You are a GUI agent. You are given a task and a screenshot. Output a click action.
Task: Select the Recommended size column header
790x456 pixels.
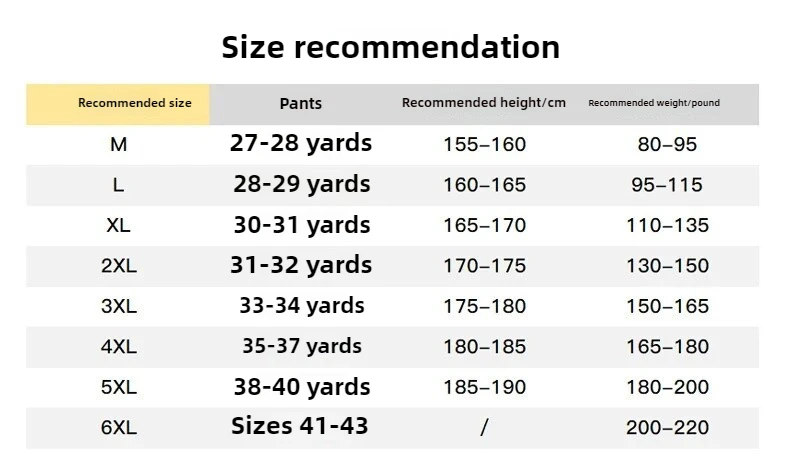[x=120, y=103]
